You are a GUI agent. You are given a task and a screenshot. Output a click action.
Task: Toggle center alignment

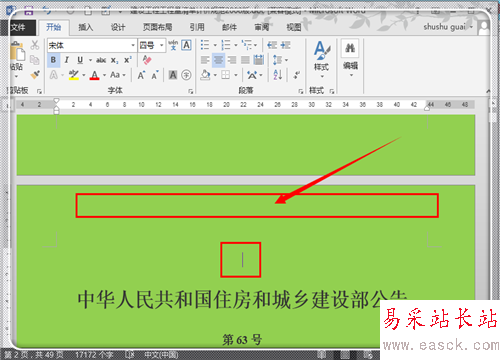pyautogui.click(x=218, y=60)
